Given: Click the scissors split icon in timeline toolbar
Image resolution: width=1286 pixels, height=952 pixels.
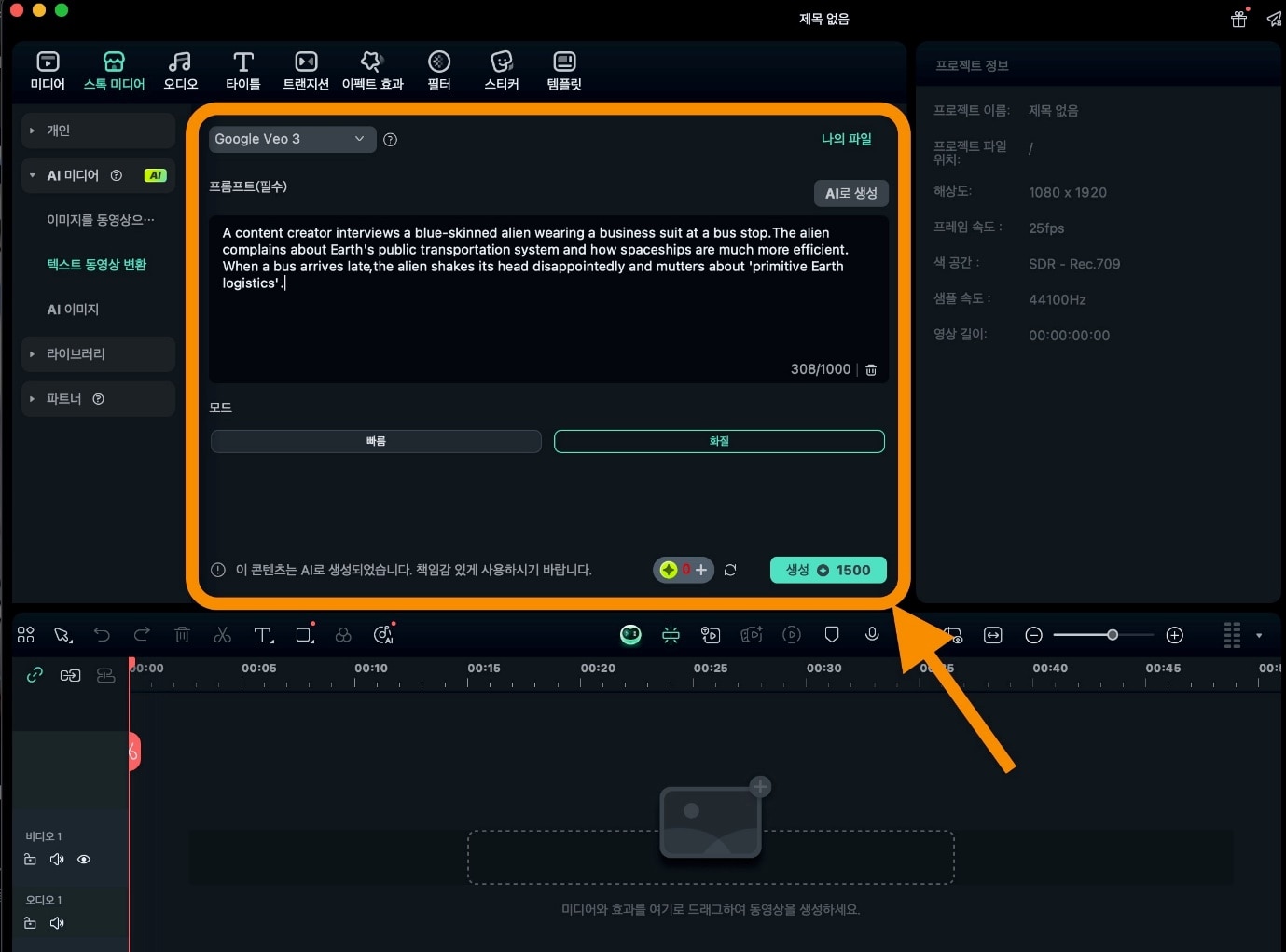Looking at the screenshot, I should click(222, 635).
